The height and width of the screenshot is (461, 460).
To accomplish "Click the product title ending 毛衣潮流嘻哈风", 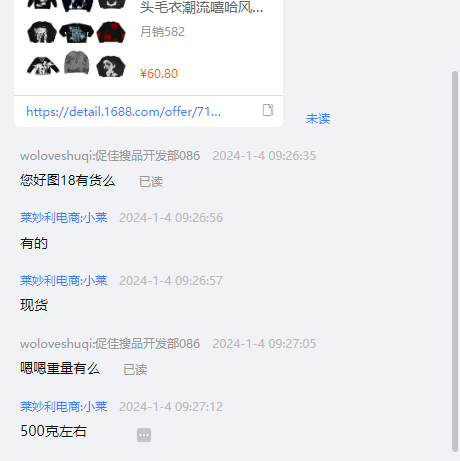I will [201, 7].
